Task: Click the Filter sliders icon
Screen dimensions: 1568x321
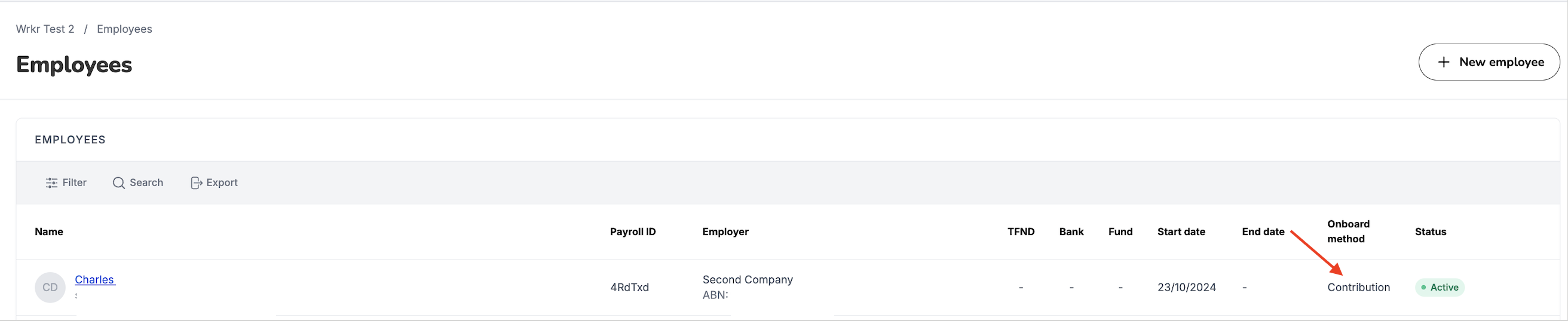Action: click(x=52, y=183)
